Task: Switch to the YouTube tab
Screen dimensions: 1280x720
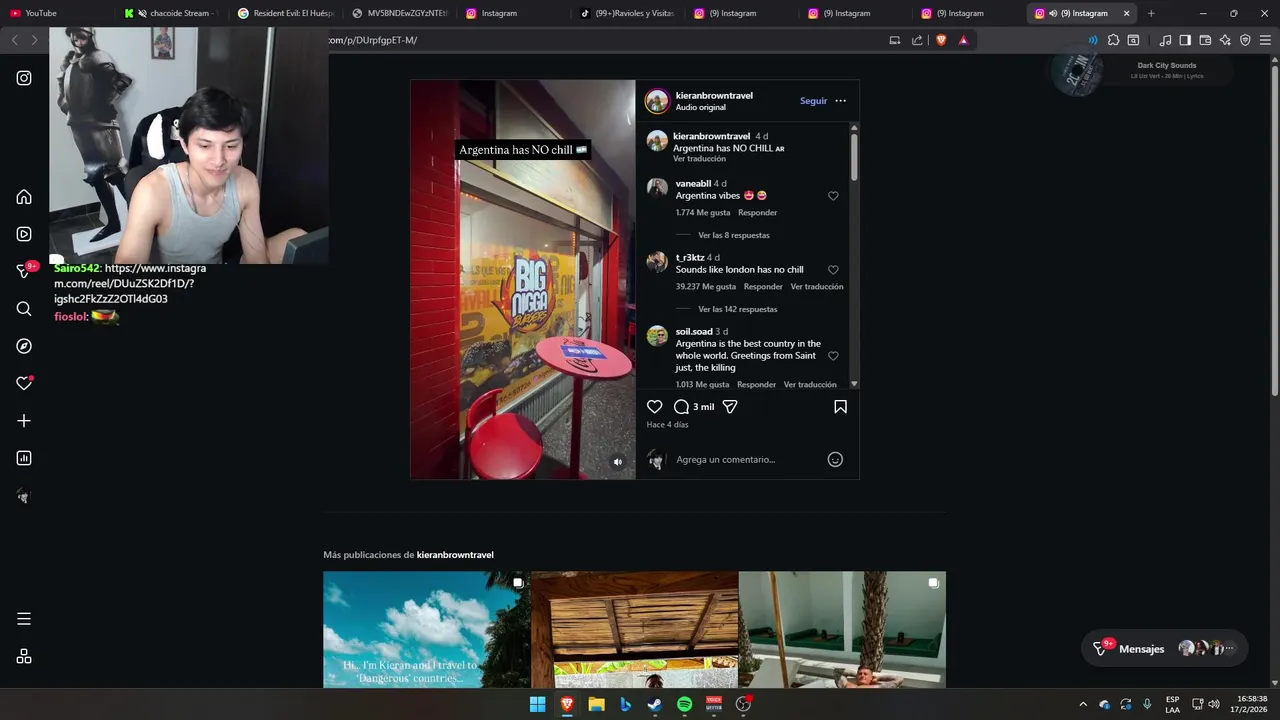Action: coord(58,13)
